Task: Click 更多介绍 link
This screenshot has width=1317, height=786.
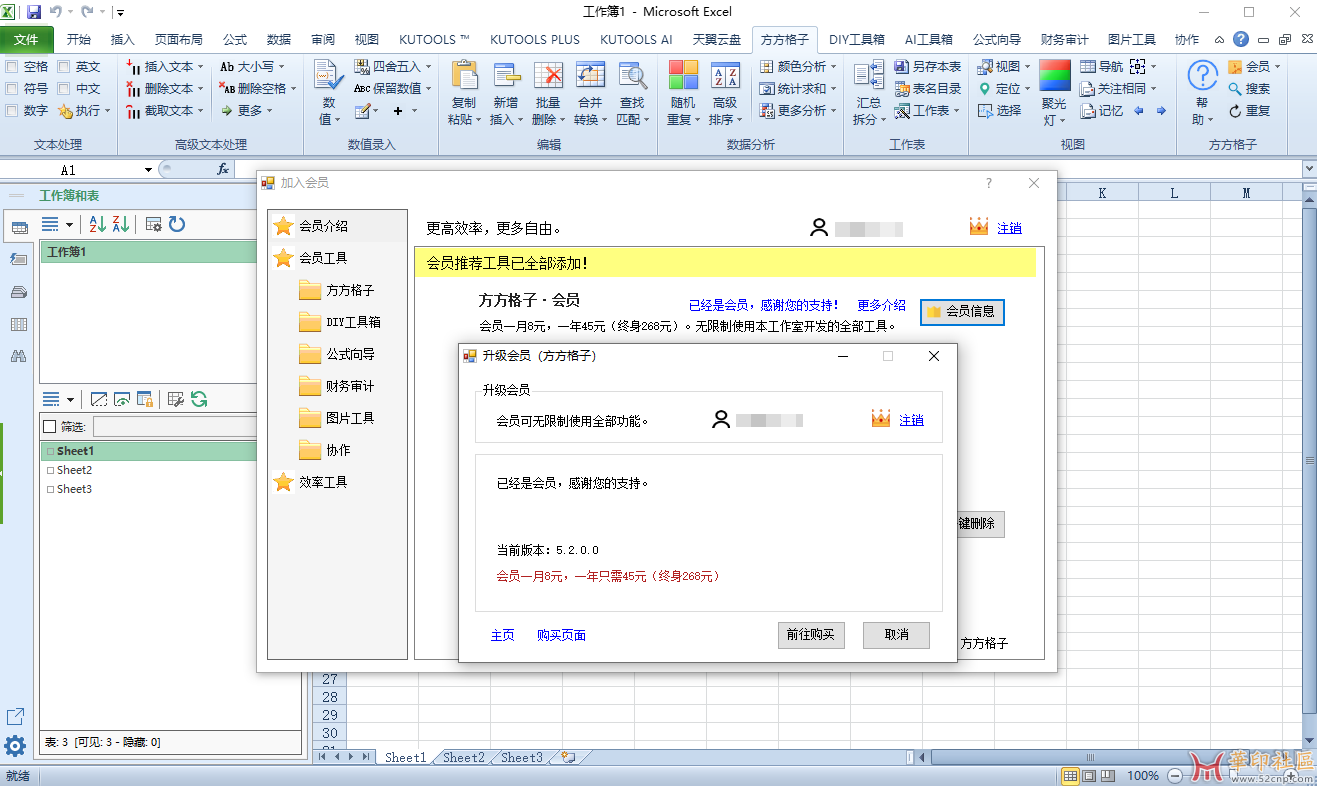Action: (x=881, y=305)
